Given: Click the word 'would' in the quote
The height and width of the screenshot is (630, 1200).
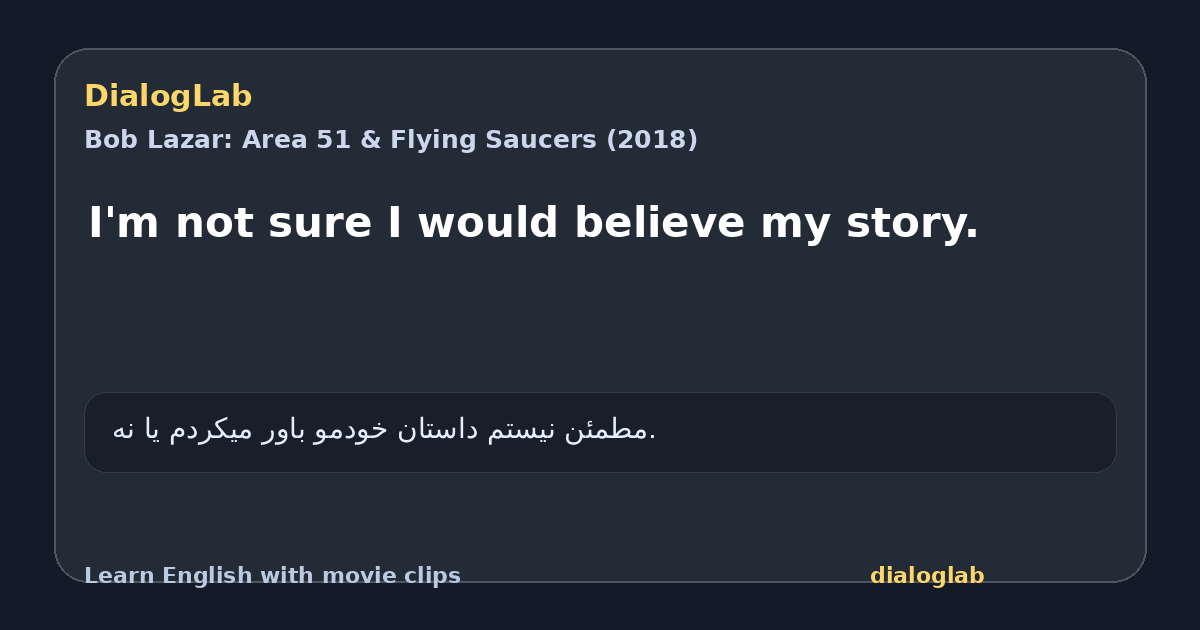Looking at the screenshot, I should pos(489,223).
